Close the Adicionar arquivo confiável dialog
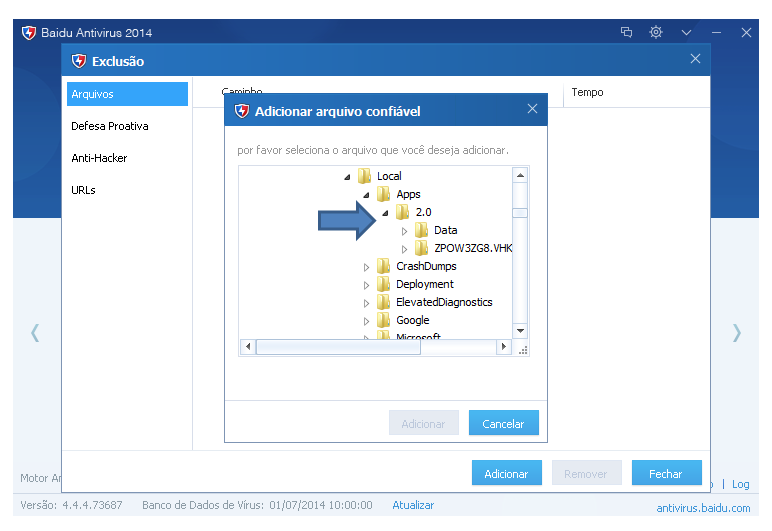Image resolution: width=772 pixels, height=531 pixels. point(532,109)
